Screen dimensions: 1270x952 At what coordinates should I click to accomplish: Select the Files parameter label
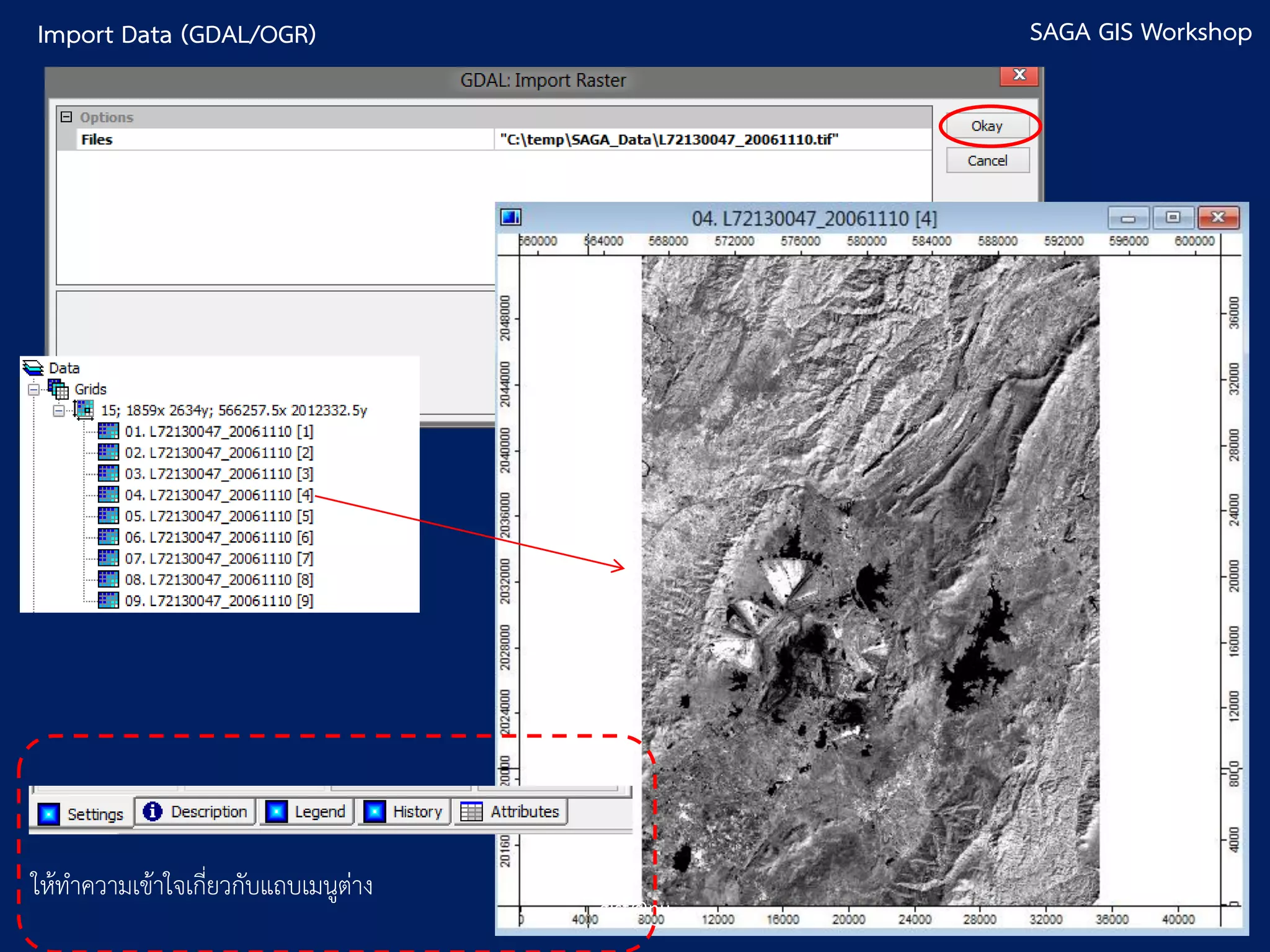click(x=97, y=139)
